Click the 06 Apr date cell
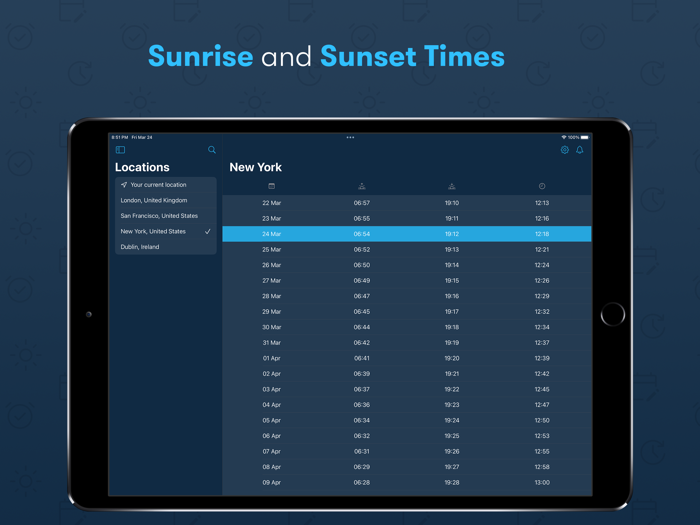The width and height of the screenshot is (700, 525). coord(271,436)
